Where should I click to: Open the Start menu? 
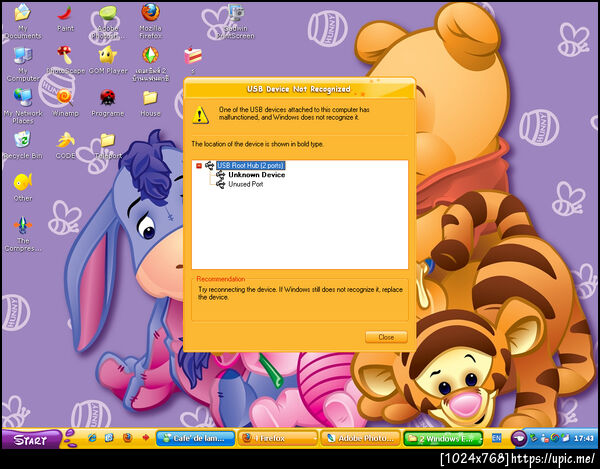click(x=31, y=440)
